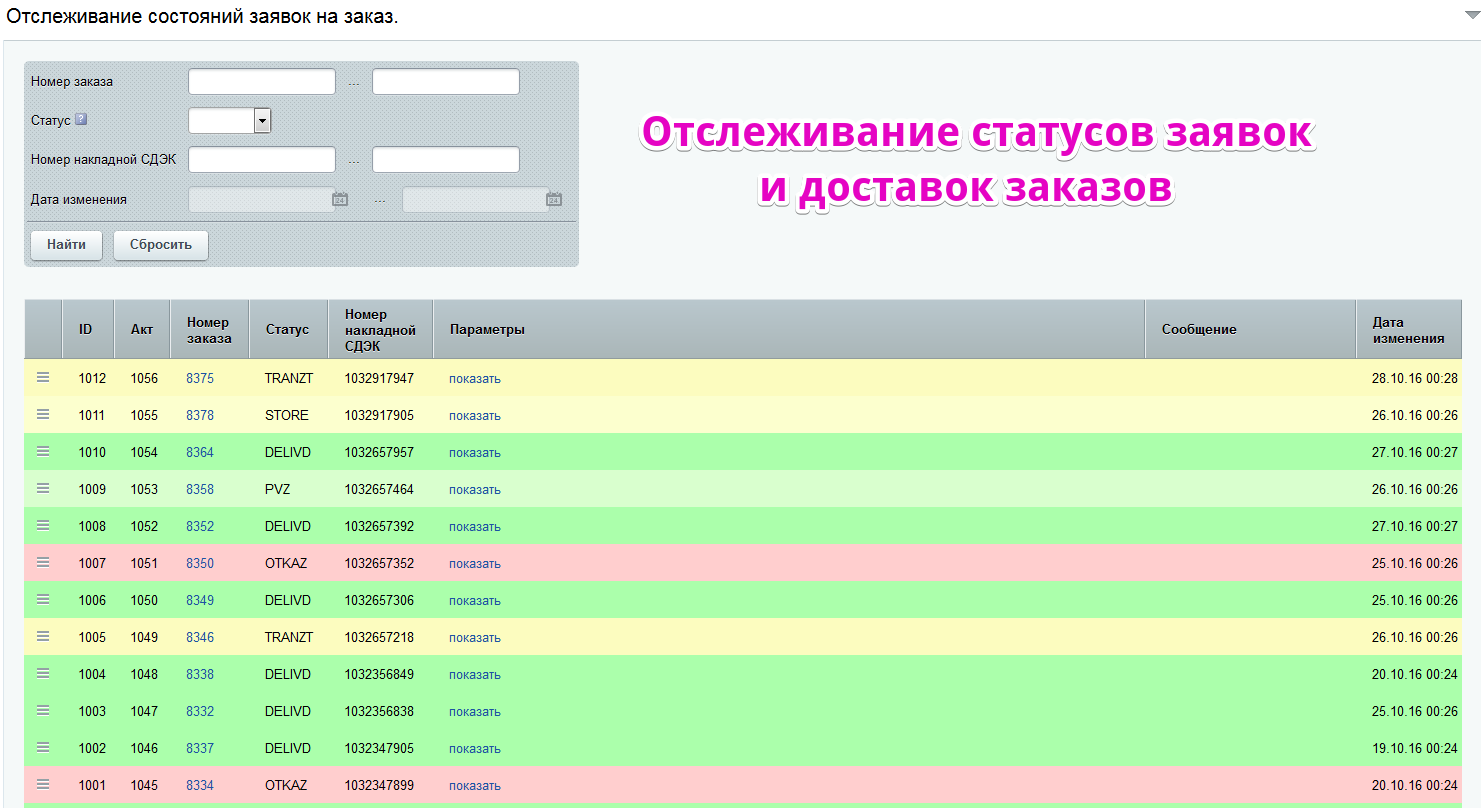
Task: Open calendar for end change date
Action: coord(554,199)
